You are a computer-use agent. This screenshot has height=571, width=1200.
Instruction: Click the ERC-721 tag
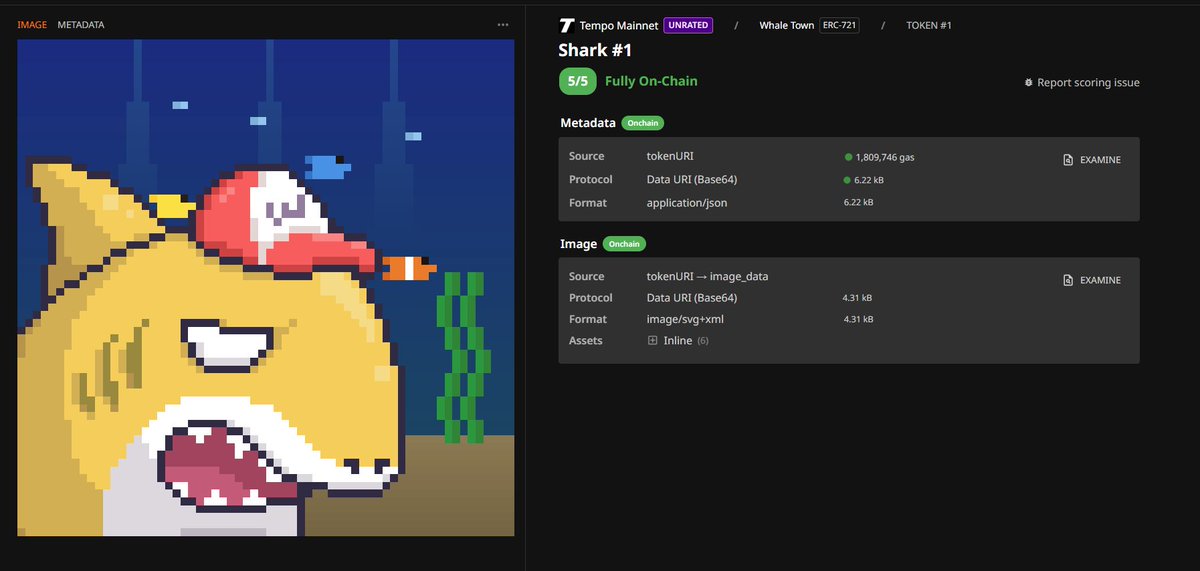(839, 25)
